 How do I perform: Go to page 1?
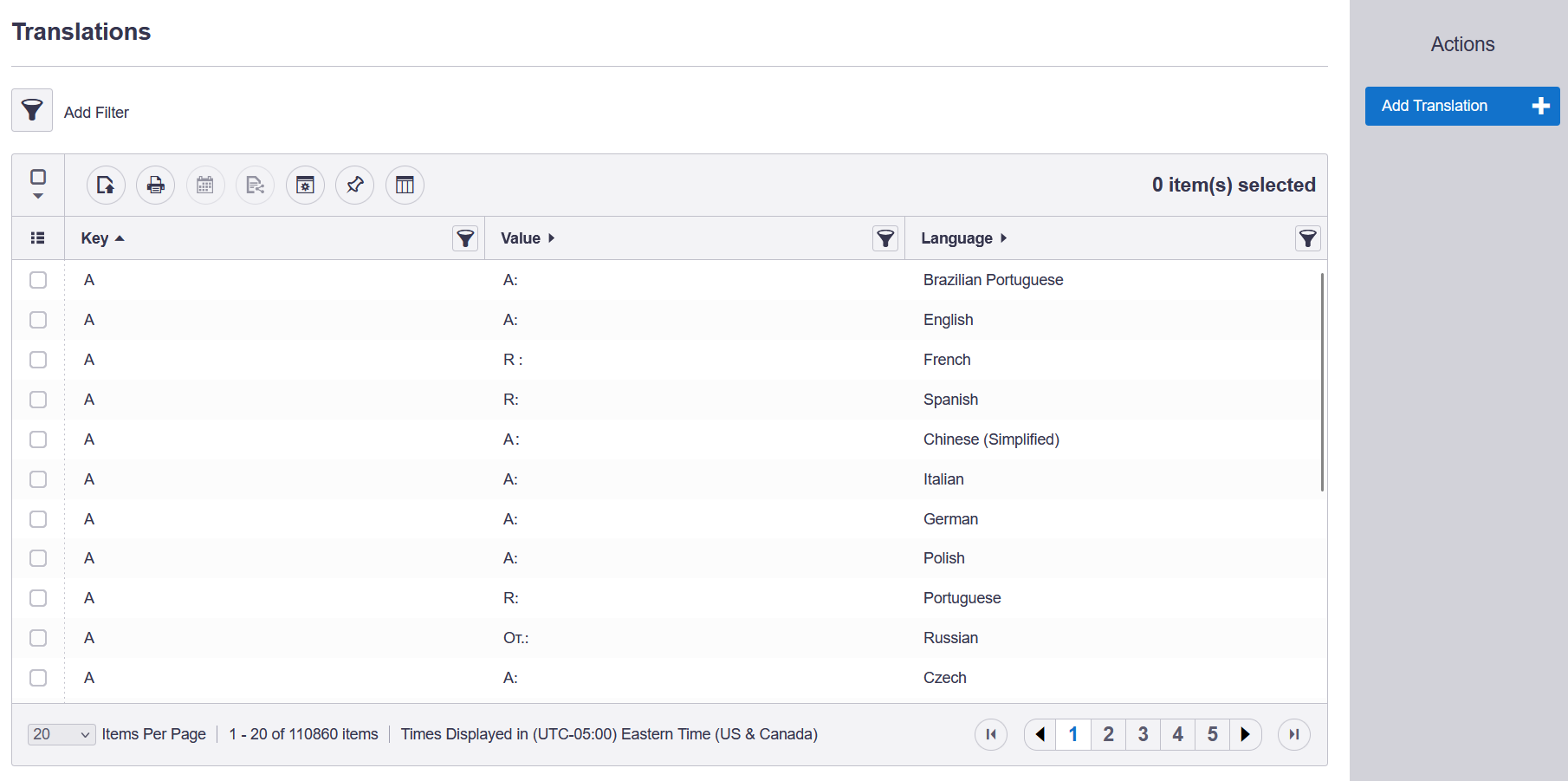[1073, 734]
